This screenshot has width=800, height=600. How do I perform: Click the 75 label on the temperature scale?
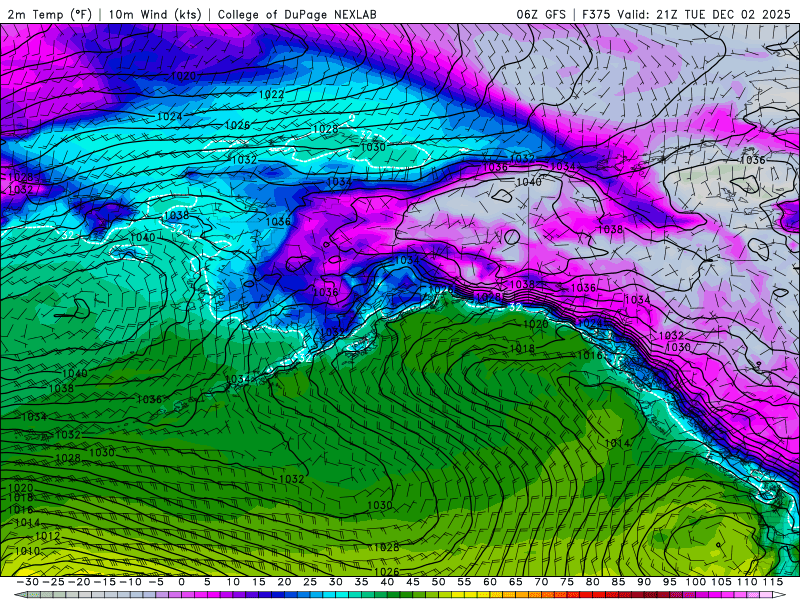tap(567, 582)
